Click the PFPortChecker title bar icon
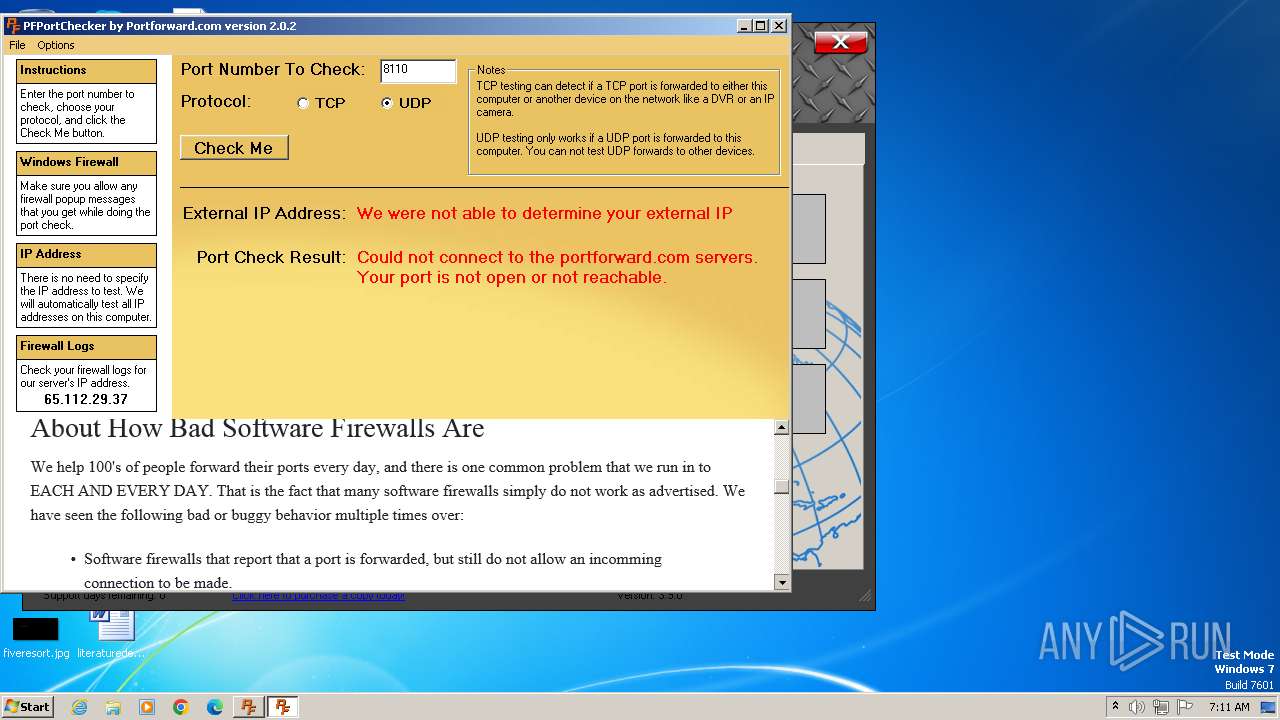This screenshot has width=1280, height=720. (13, 26)
